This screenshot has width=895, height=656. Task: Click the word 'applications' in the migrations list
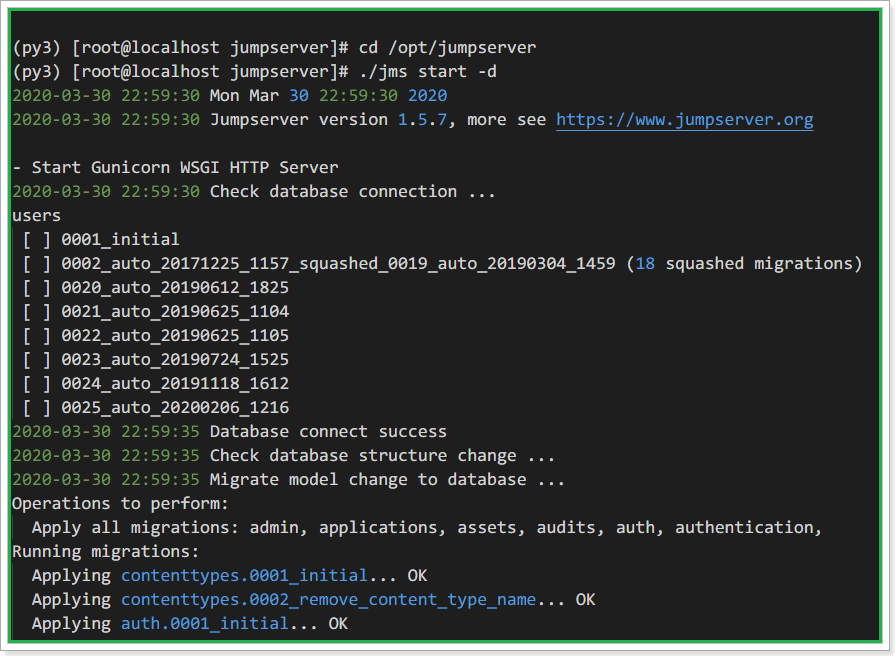coord(378,527)
